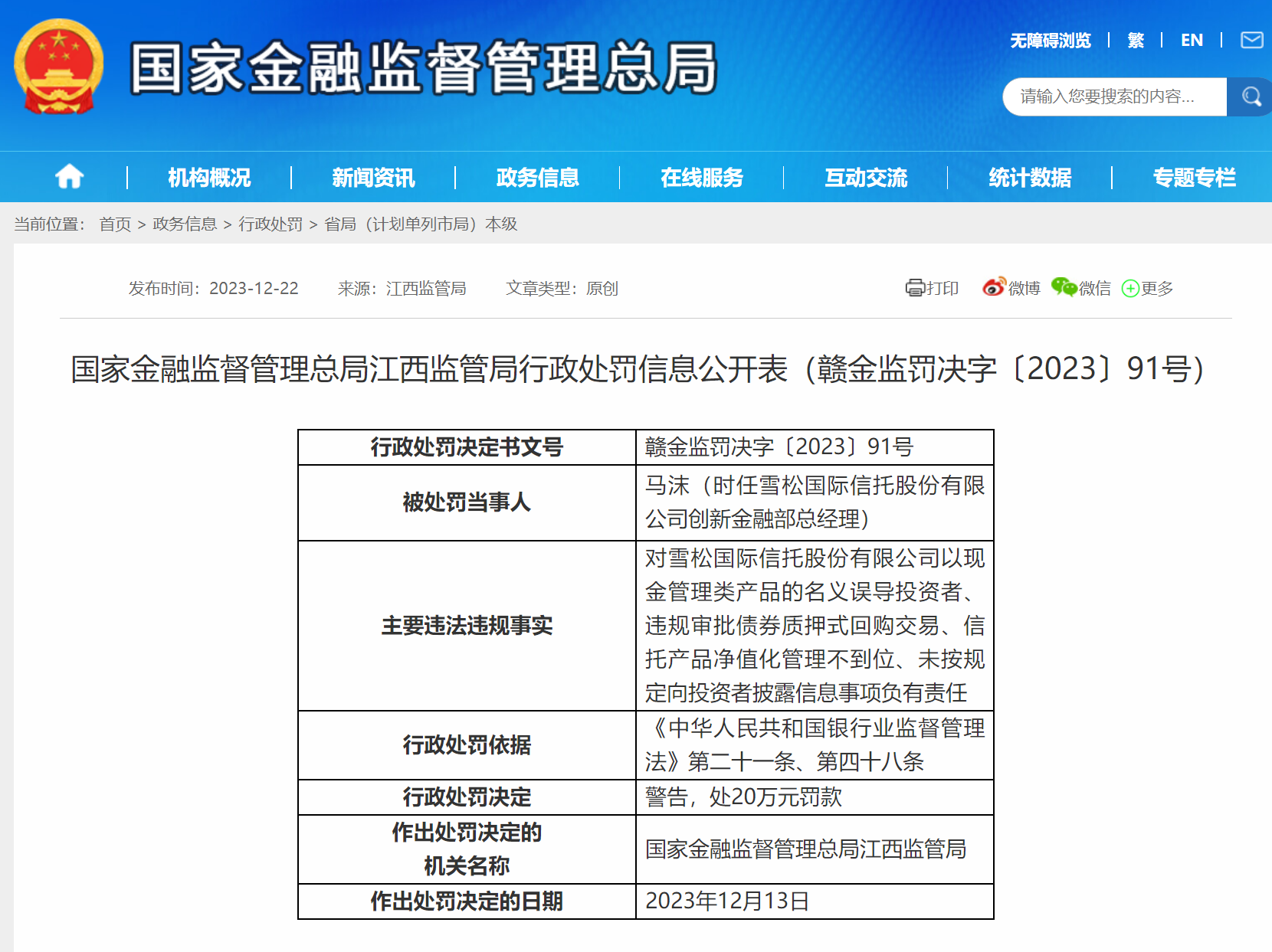Open the 专题专栏 menu
This screenshot has width=1272, height=952.
pyautogui.click(x=1194, y=178)
